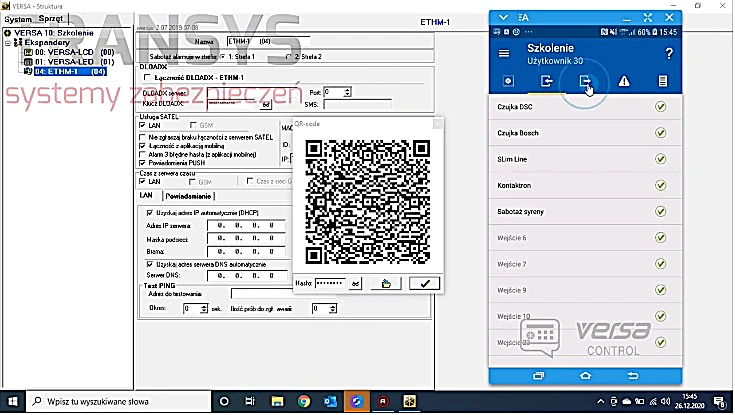735x415 pixels.
Task: Select Strefa 2 for sabotage alarm
Action: [x=289, y=57]
